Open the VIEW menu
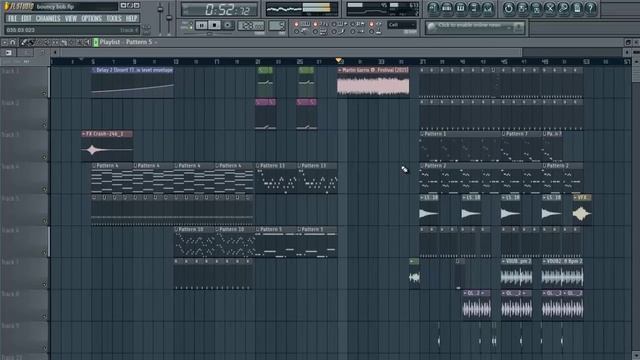This screenshot has height=360, width=640. [x=71, y=18]
